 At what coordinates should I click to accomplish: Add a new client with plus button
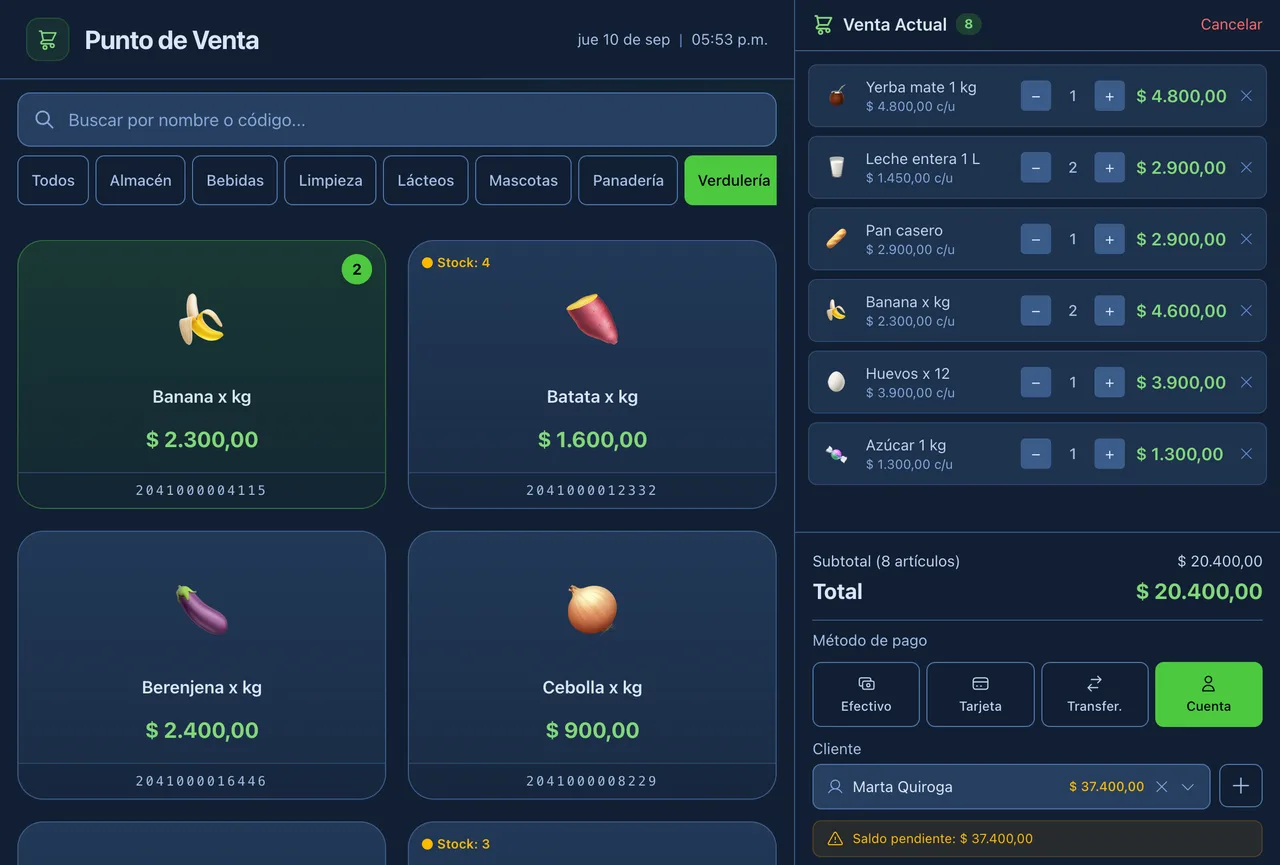[1241, 786]
